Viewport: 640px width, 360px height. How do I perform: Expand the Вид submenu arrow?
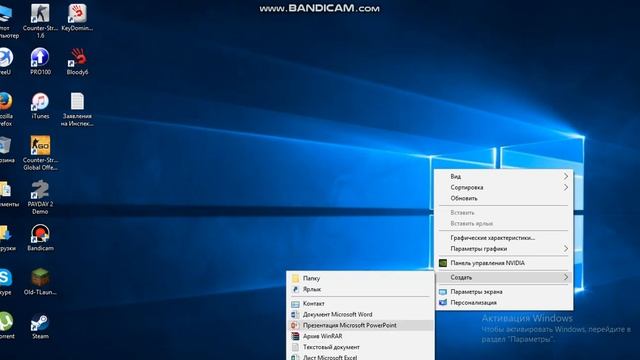(x=566, y=176)
